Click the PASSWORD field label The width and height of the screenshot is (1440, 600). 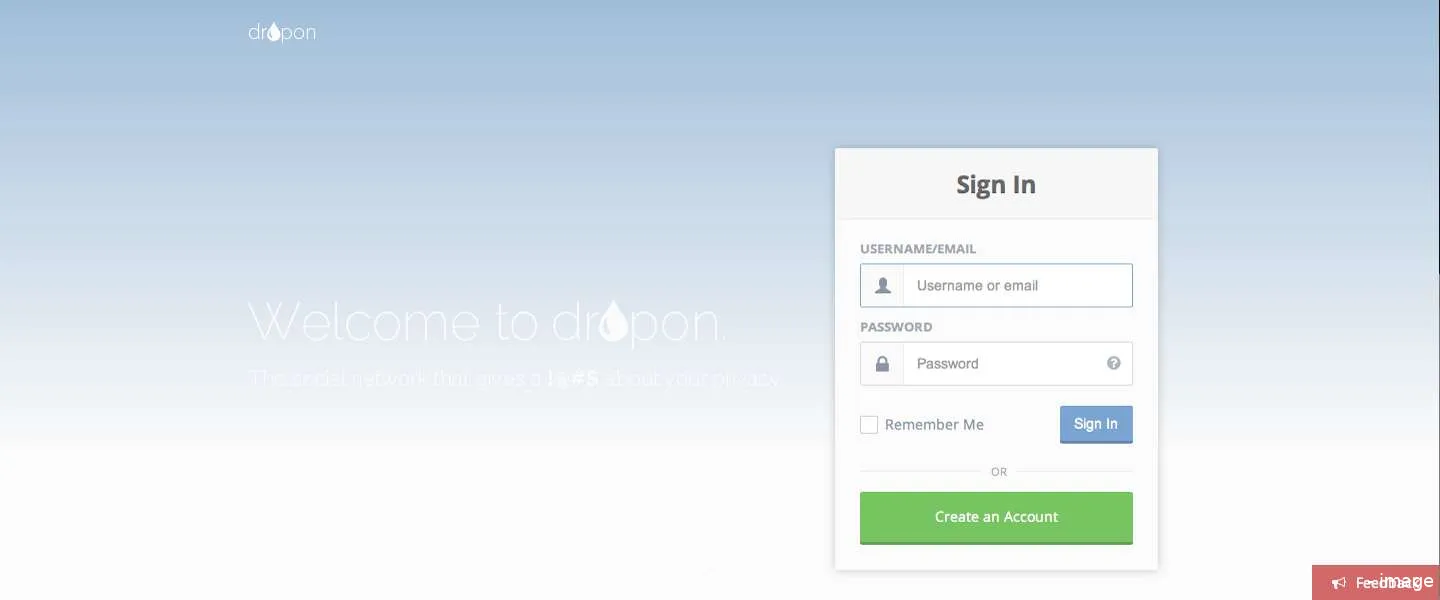[x=896, y=327]
